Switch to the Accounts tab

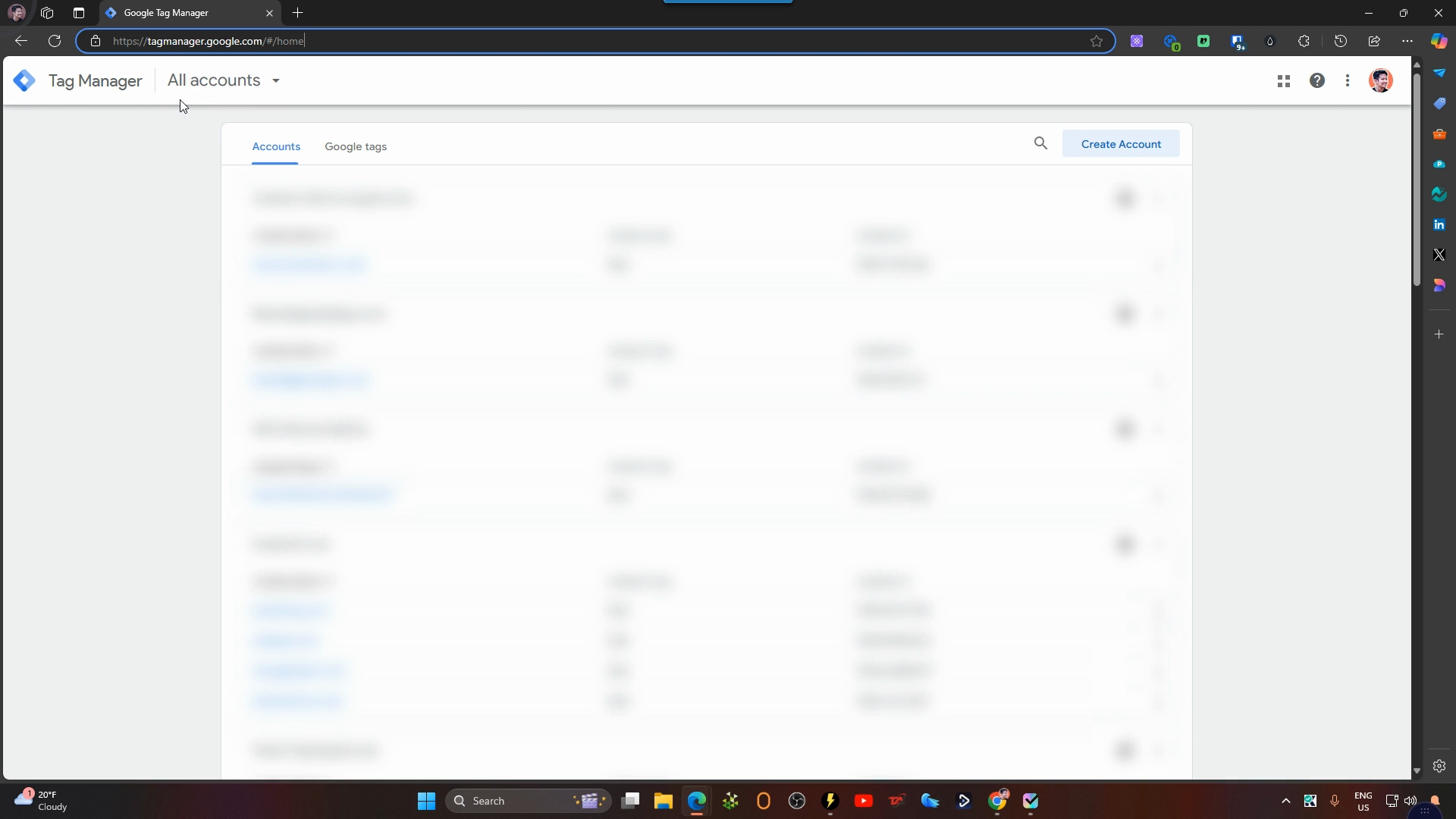[x=276, y=146]
